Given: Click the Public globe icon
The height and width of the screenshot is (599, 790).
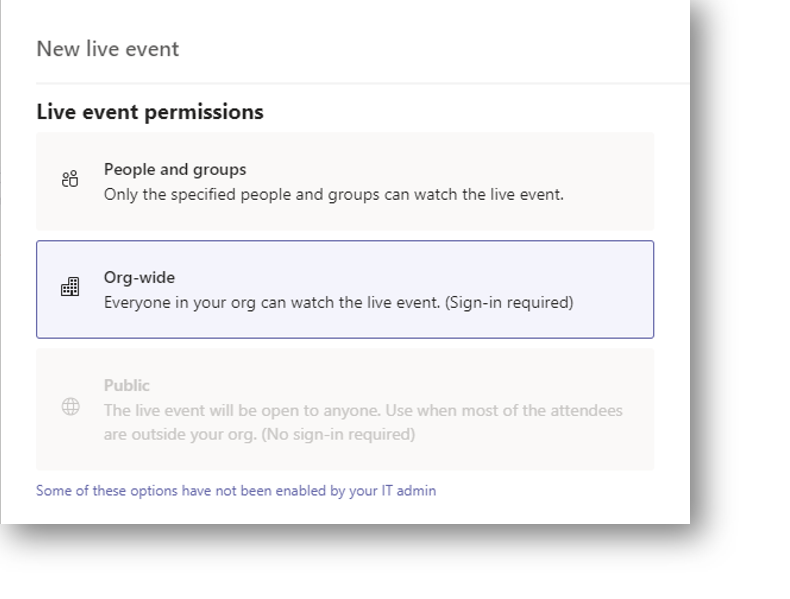Looking at the screenshot, I should coord(70,407).
